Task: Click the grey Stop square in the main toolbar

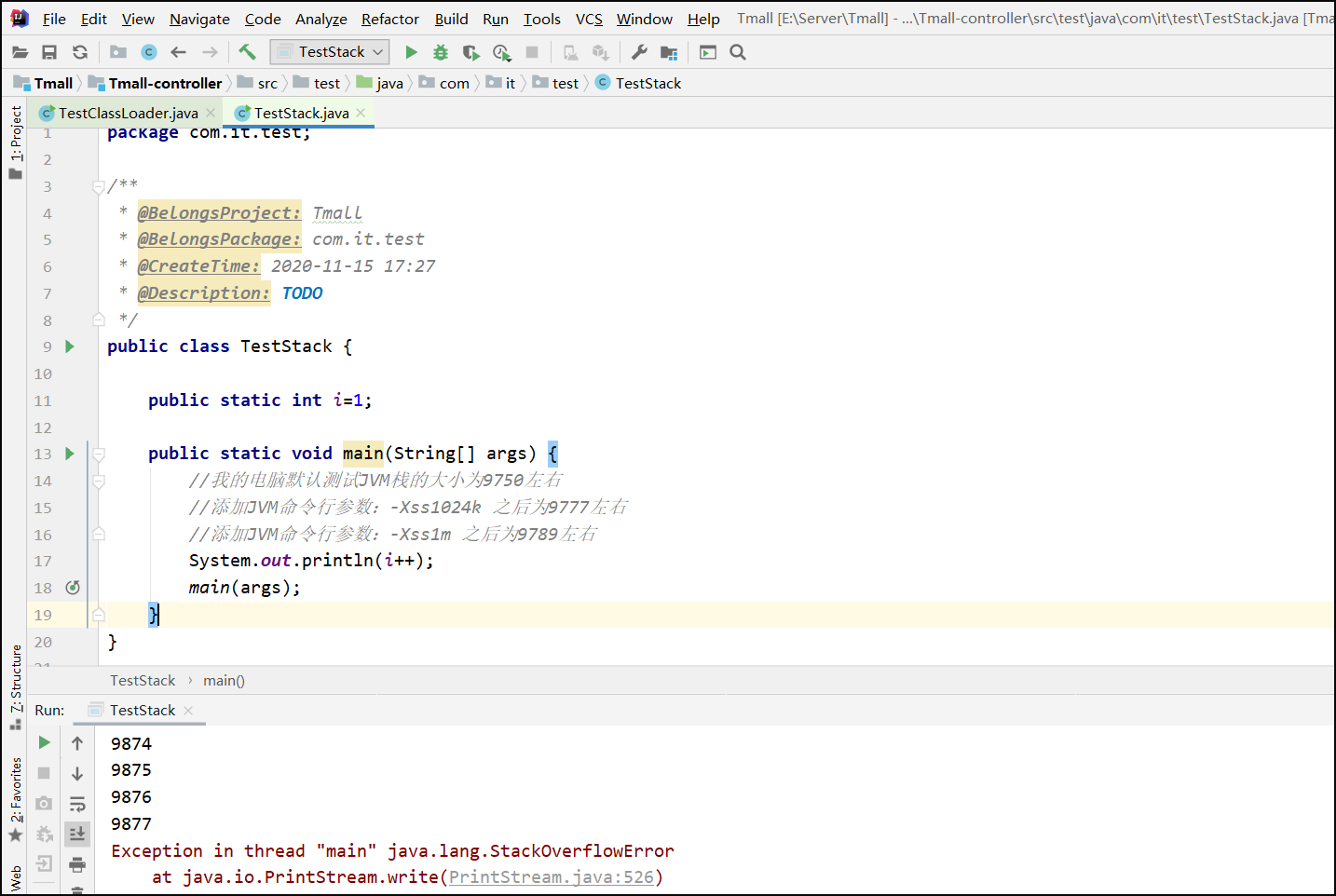Action: 532,52
